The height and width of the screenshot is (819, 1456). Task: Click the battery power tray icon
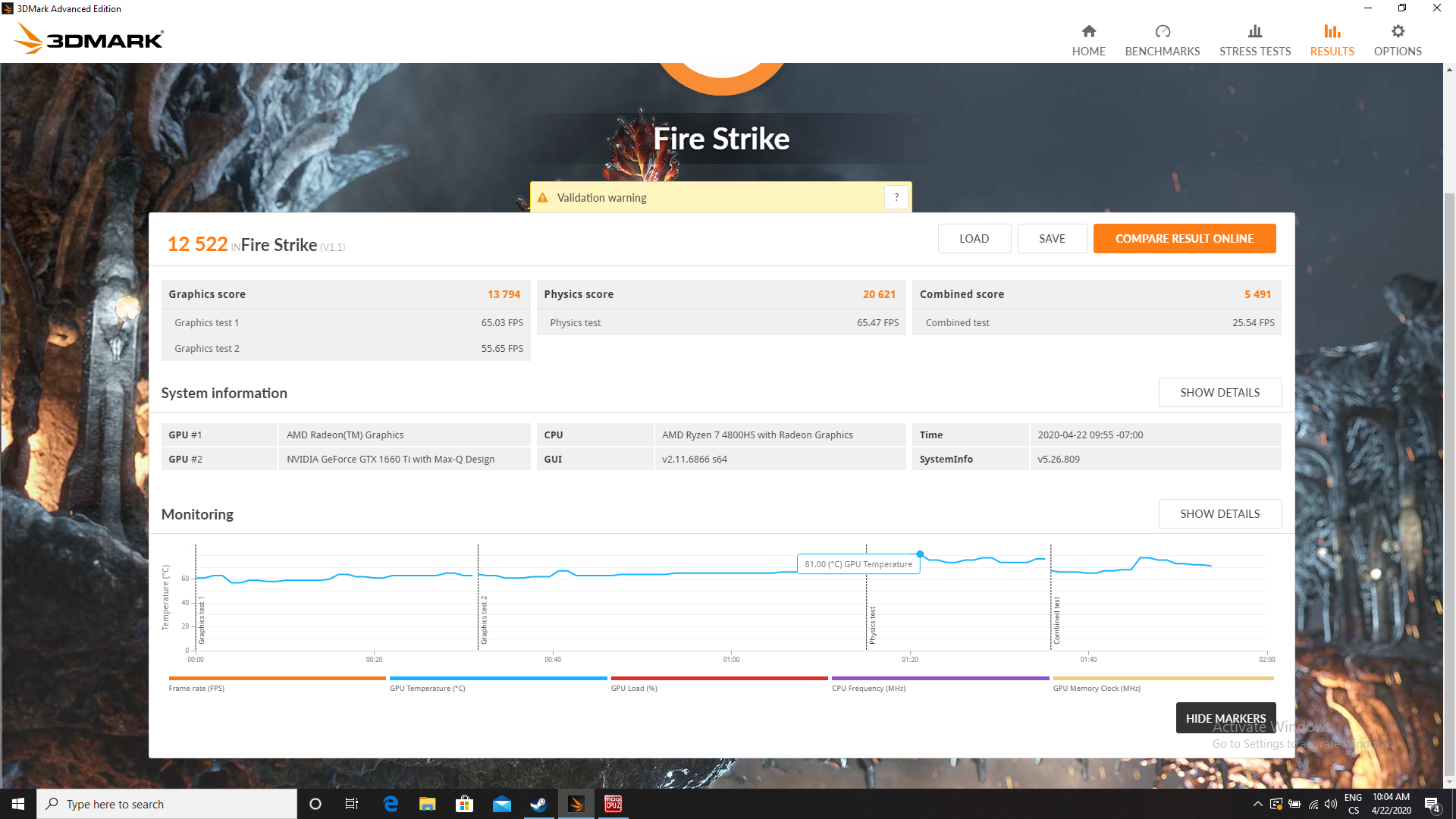[1294, 804]
